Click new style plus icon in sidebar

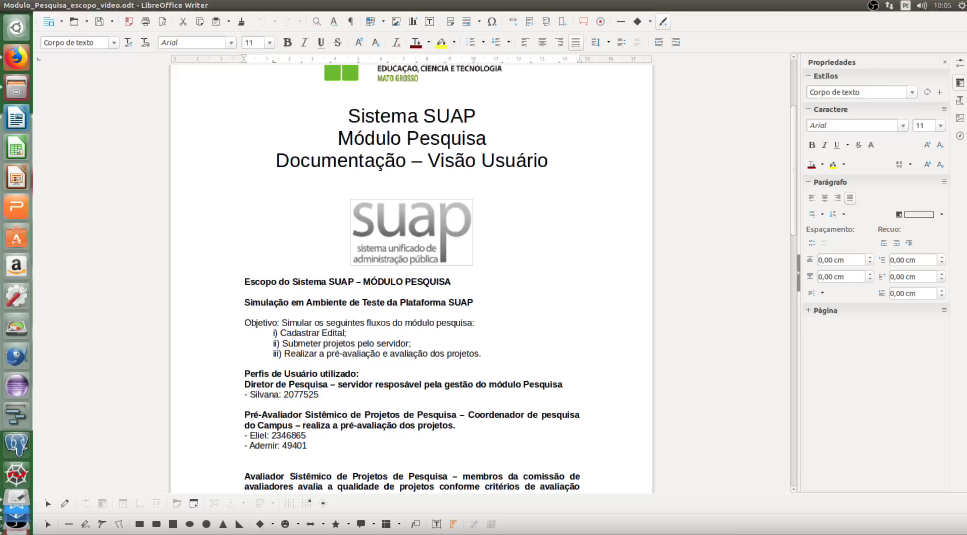tap(940, 92)
